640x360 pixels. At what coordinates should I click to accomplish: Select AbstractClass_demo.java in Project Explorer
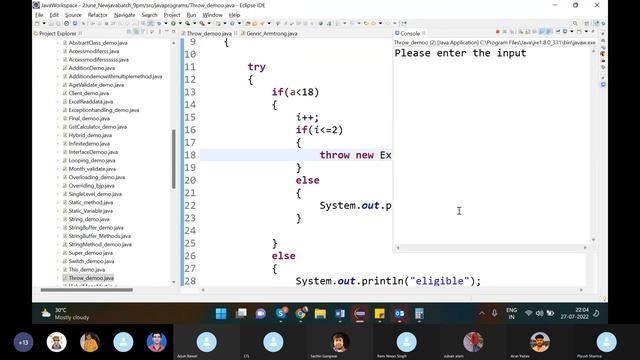(98, 42)
